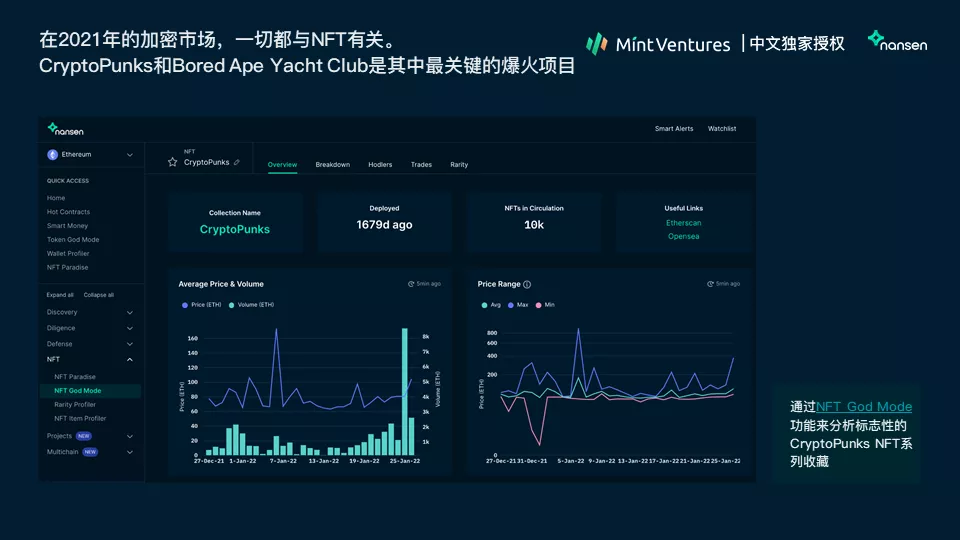
Task: Open the Opensea link
Action: point(683,236)
